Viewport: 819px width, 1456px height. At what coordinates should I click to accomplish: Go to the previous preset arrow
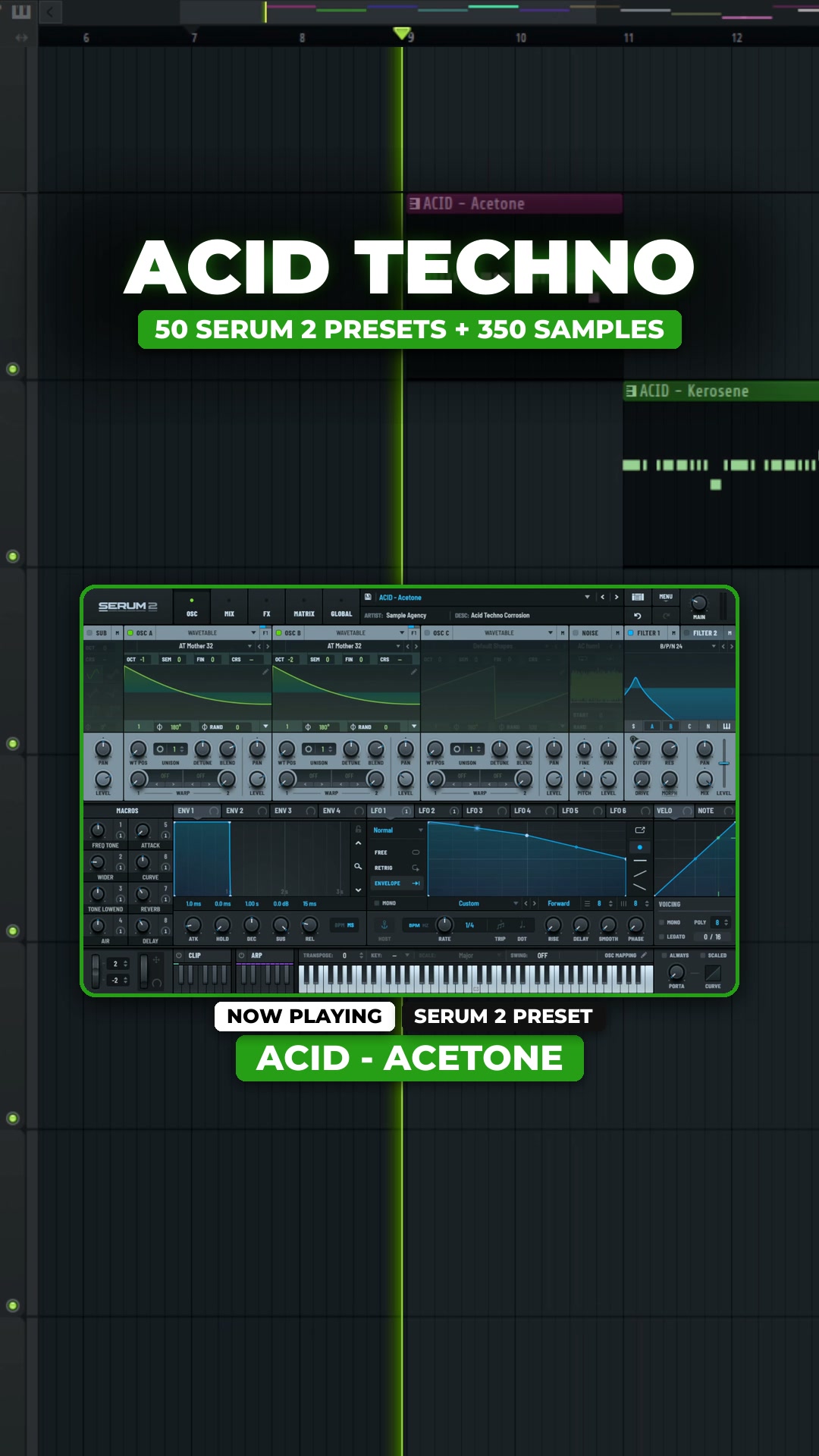(603, 597)
